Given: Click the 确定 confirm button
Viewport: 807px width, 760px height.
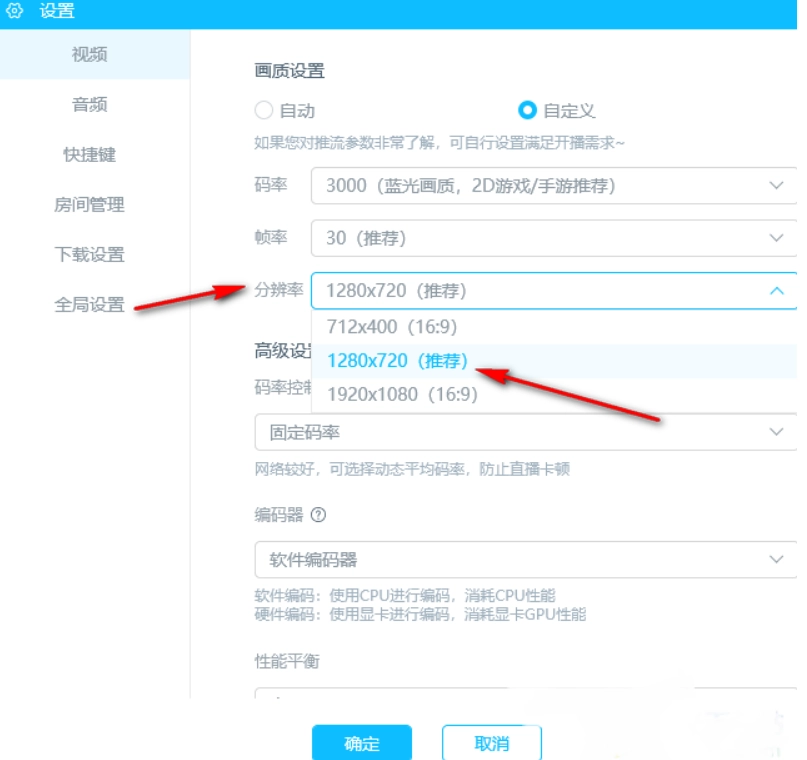Looking at the screenshot, I should (x=362, y=743).
